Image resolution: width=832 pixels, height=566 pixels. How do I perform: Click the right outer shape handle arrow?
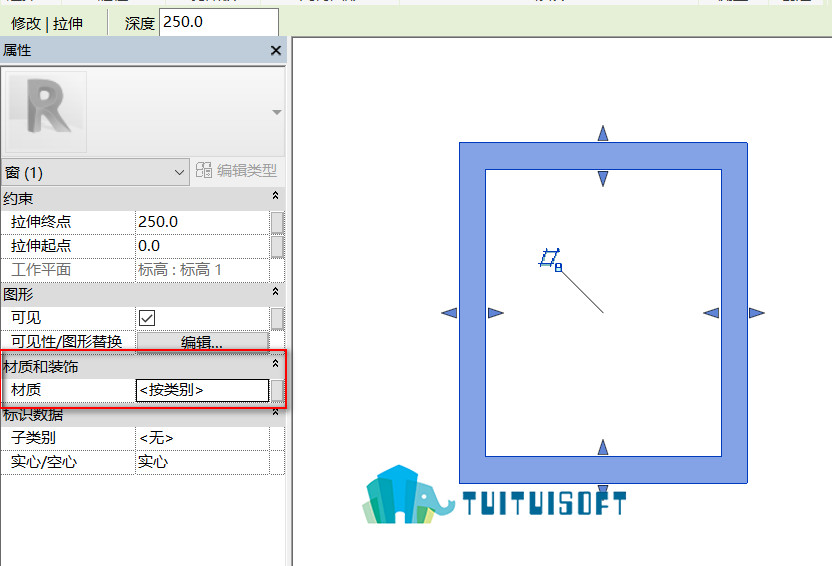757,313
